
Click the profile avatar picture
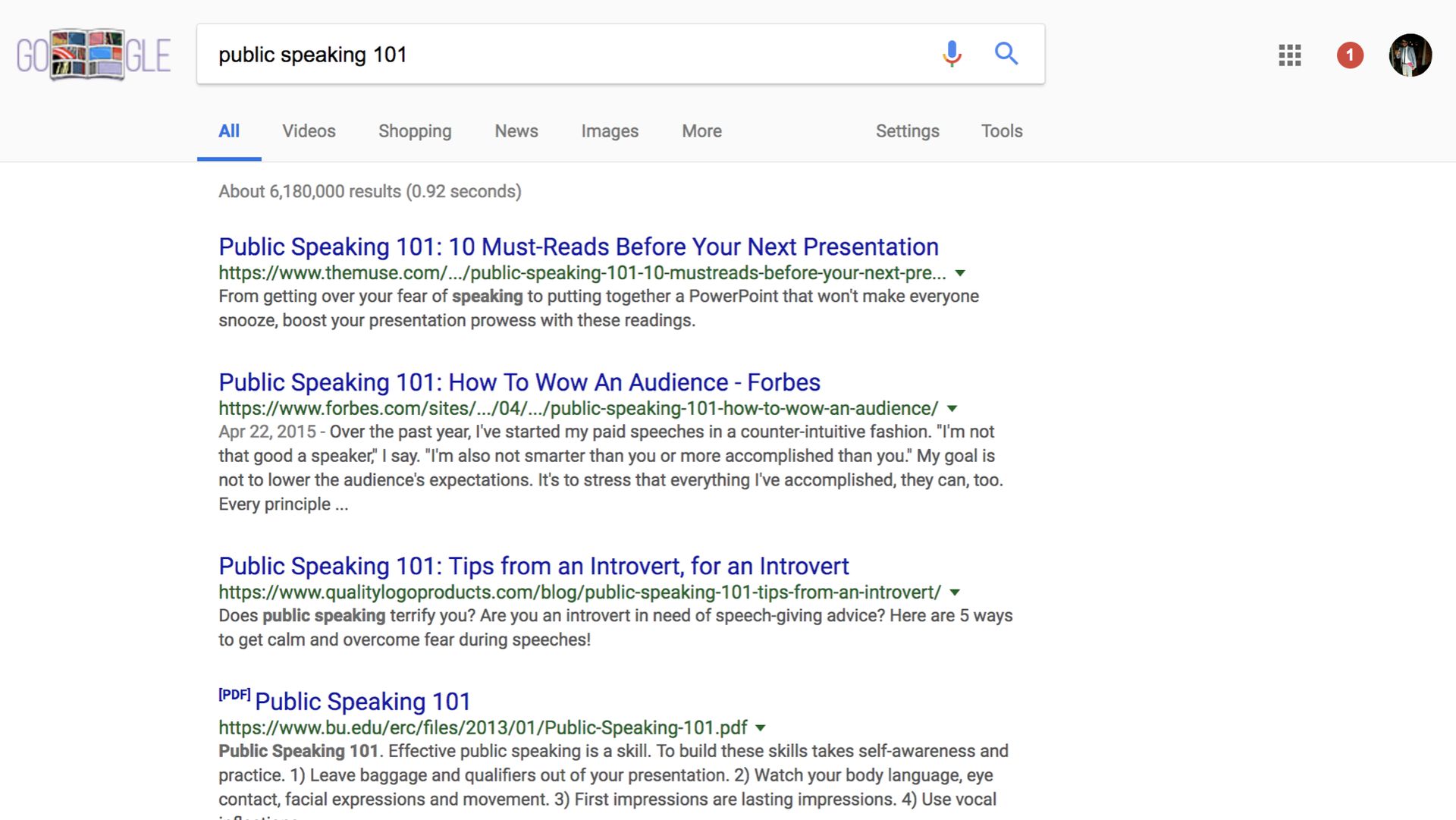[x=1410, y=55]
